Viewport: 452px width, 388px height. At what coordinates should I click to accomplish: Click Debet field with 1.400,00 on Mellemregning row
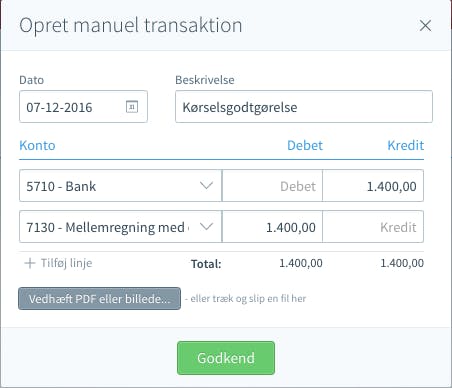272,227
